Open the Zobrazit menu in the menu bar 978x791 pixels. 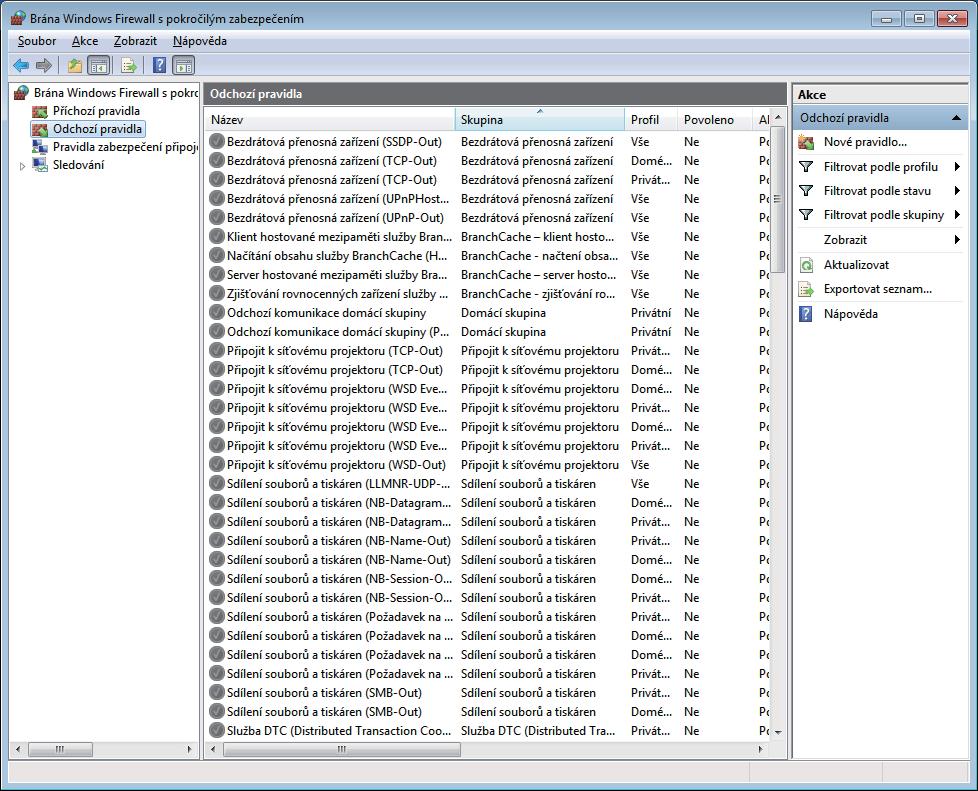tap(135, 41)
